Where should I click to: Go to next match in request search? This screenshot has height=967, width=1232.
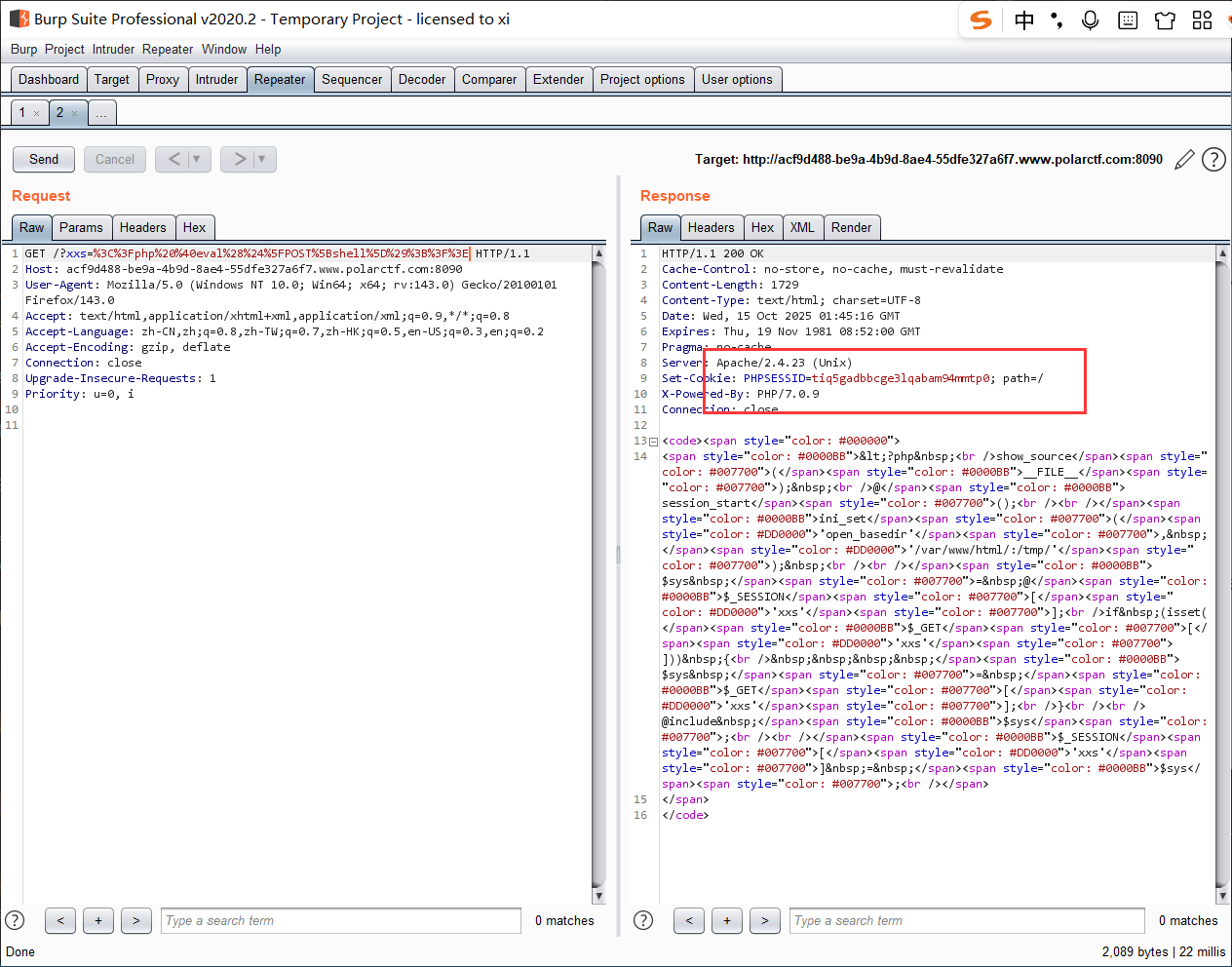pyautogui.click(x=136, y=920)
